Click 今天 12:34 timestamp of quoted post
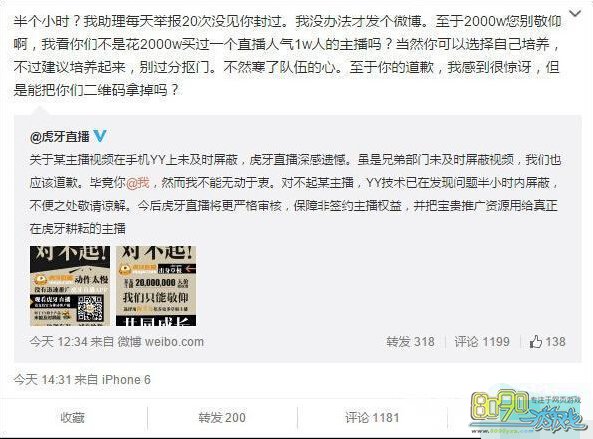This screenshot has height=439, width=593. [x=58, y=342]
